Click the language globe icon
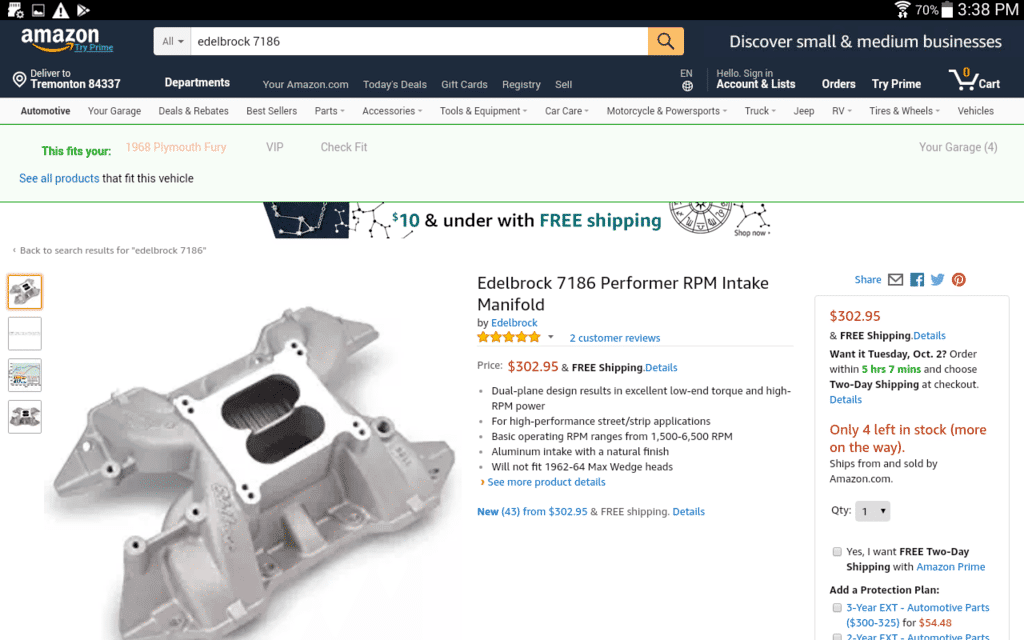 (x=687, y=86)
